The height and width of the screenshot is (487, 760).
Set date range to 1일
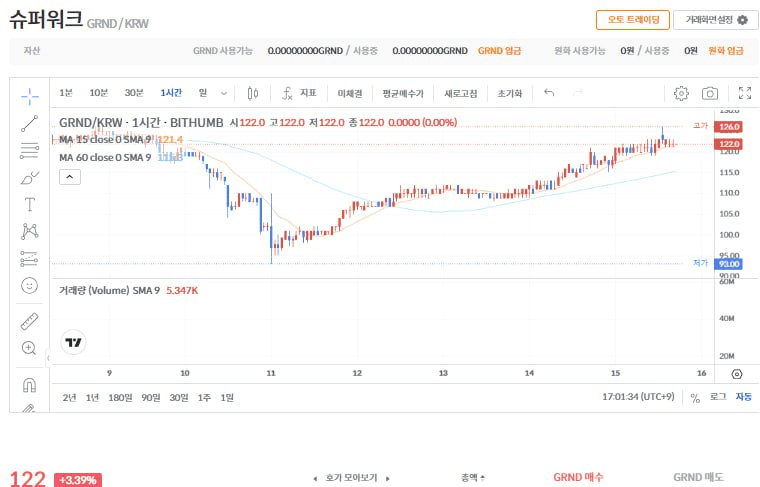click(x=227, y=397)
